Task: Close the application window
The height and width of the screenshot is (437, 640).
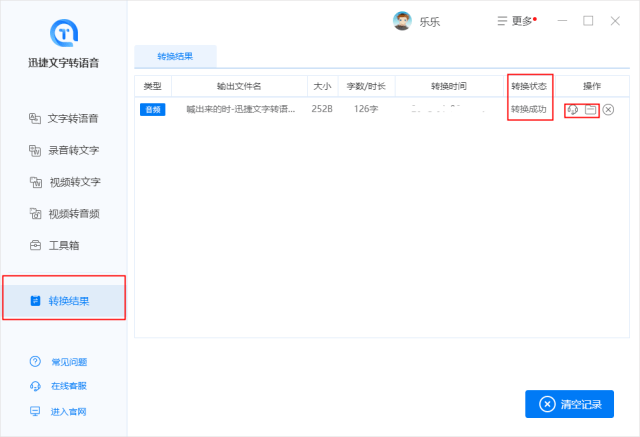Action: pos(615,21)
